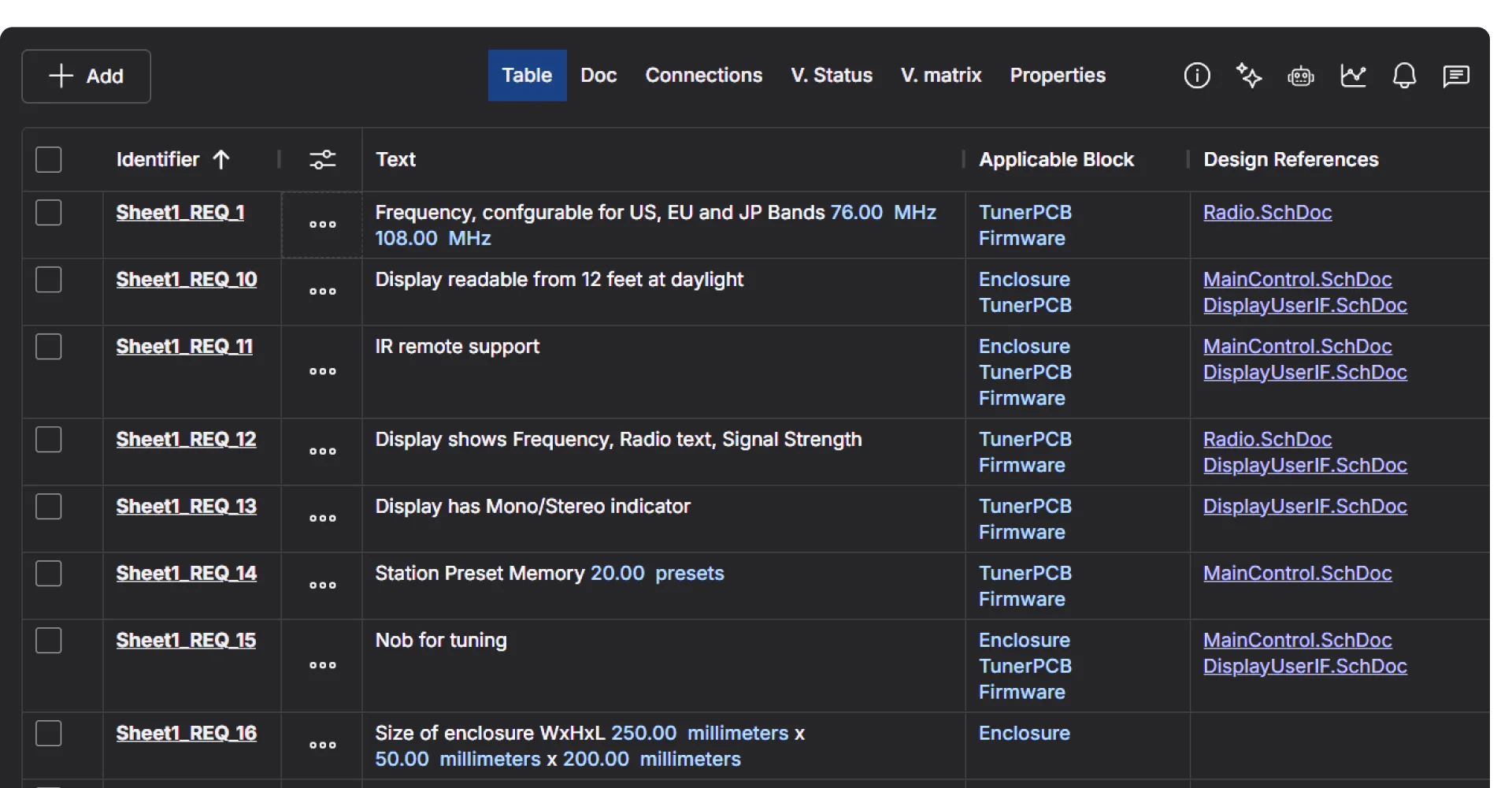Open the analytics chart icon

(1353, 76)
